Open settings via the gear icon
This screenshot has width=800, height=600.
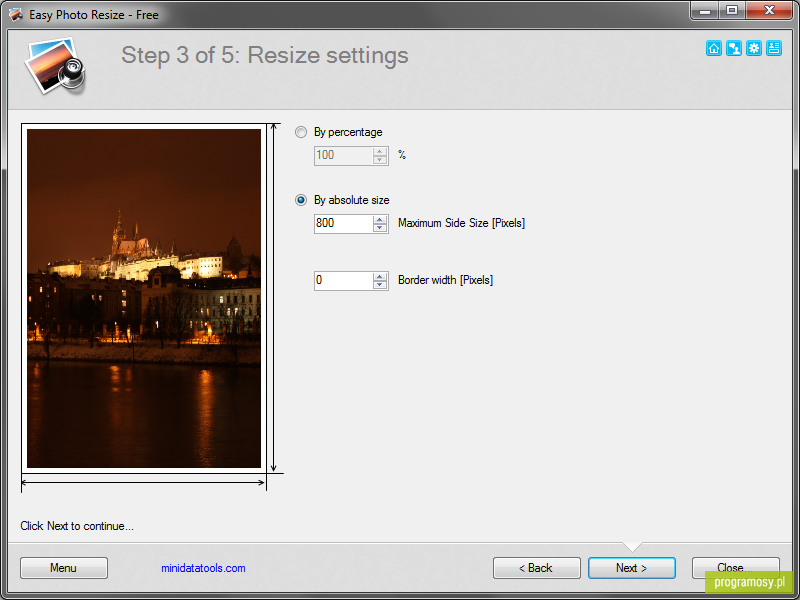click(x=754, y=48)
